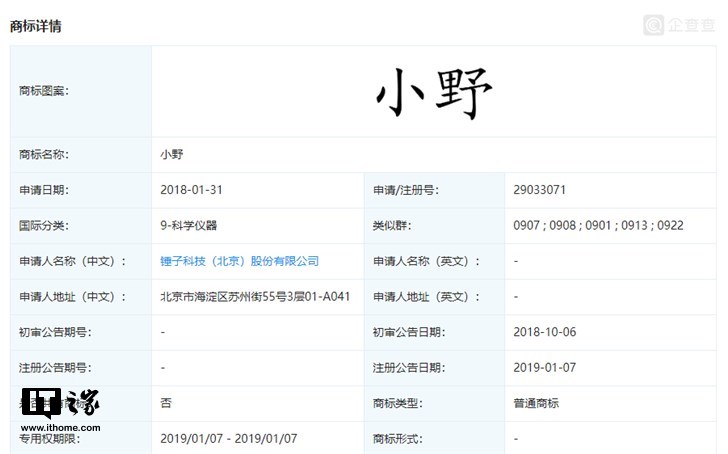Screen dimensions: 728x454
Task: Open the 锤子科技（北京）股份有限公司 applicant link
Action: [240, 261]
